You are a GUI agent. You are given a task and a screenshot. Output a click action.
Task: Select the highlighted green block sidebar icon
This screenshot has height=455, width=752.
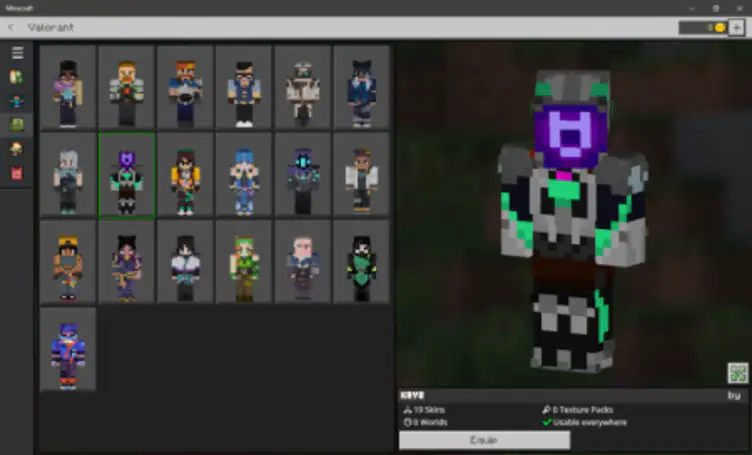[17, 125]
